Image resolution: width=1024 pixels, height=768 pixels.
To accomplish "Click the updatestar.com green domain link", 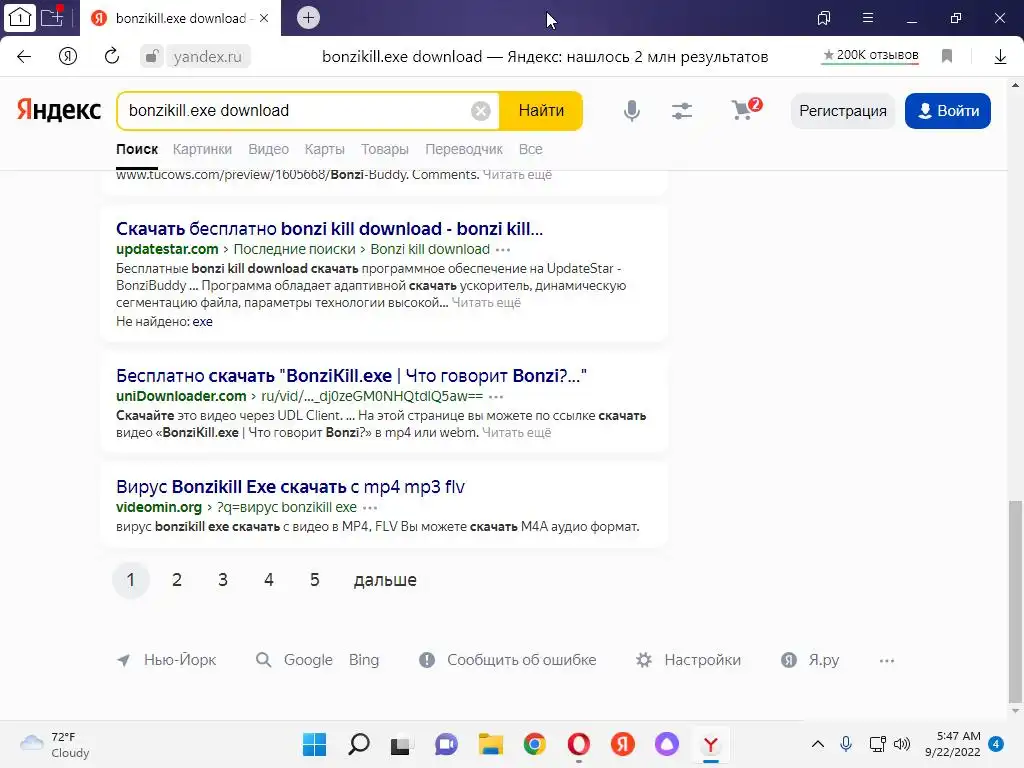I will [167, 249].
